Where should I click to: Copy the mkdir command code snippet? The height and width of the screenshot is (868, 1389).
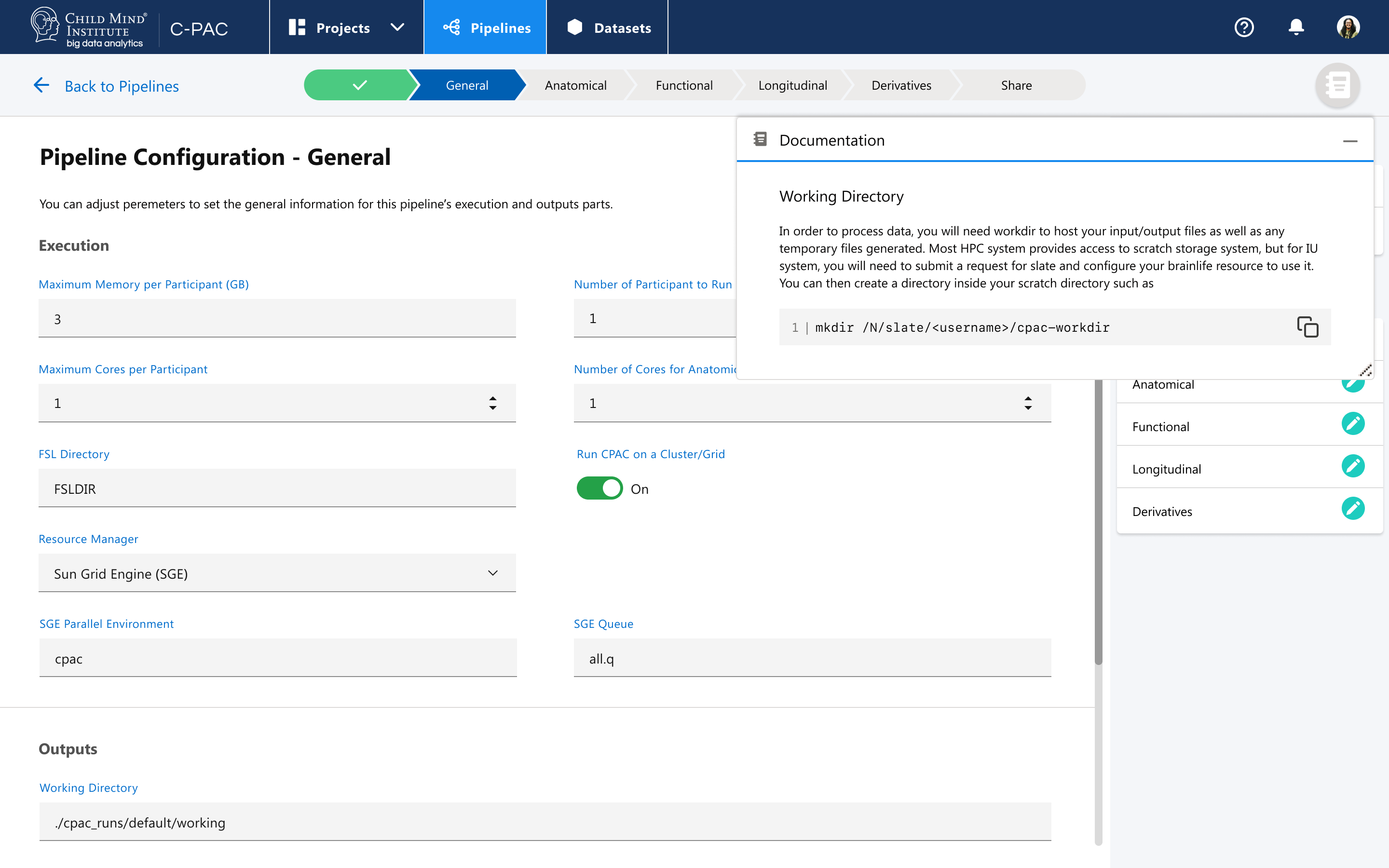1307,327
